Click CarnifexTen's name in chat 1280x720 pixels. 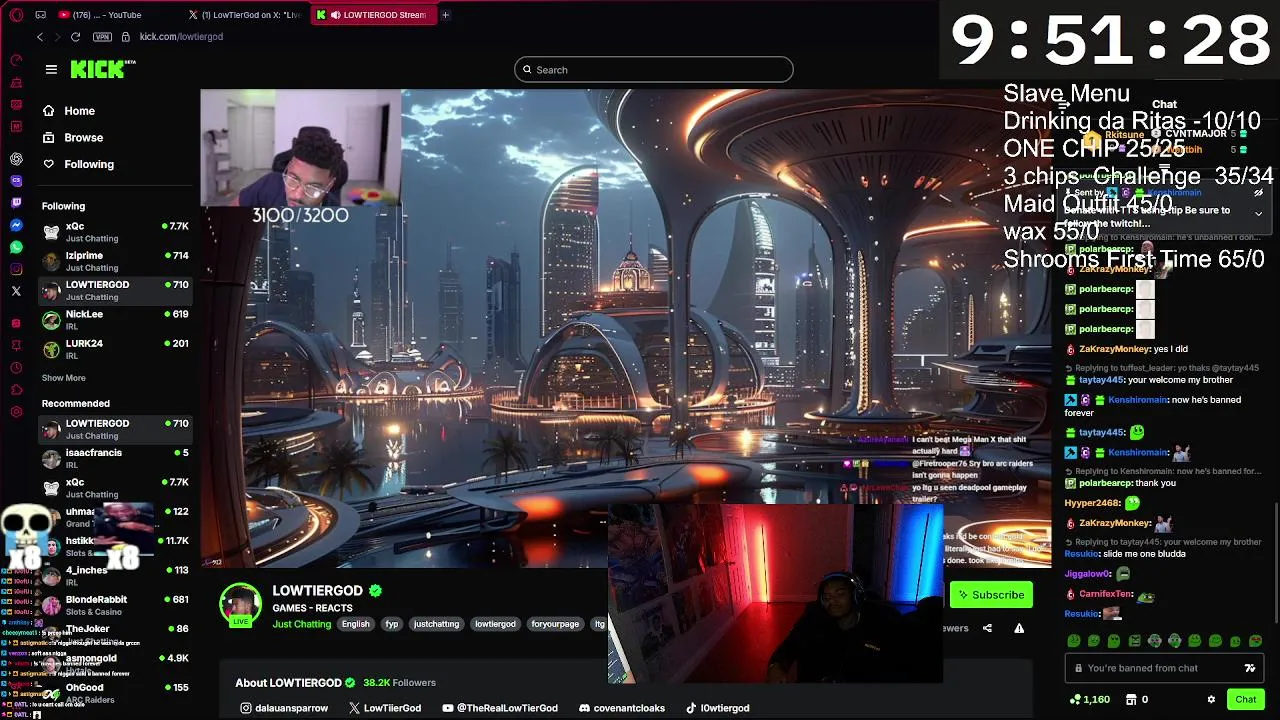click(1106, 594)
